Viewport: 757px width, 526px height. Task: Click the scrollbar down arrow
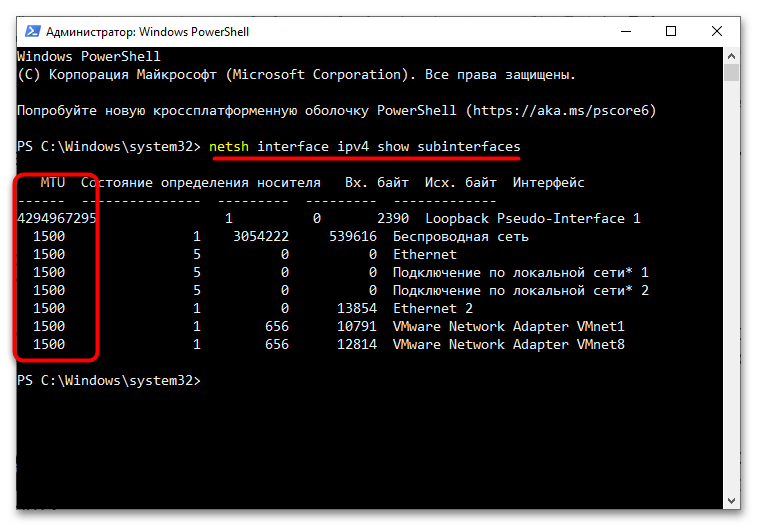point(732,505)
